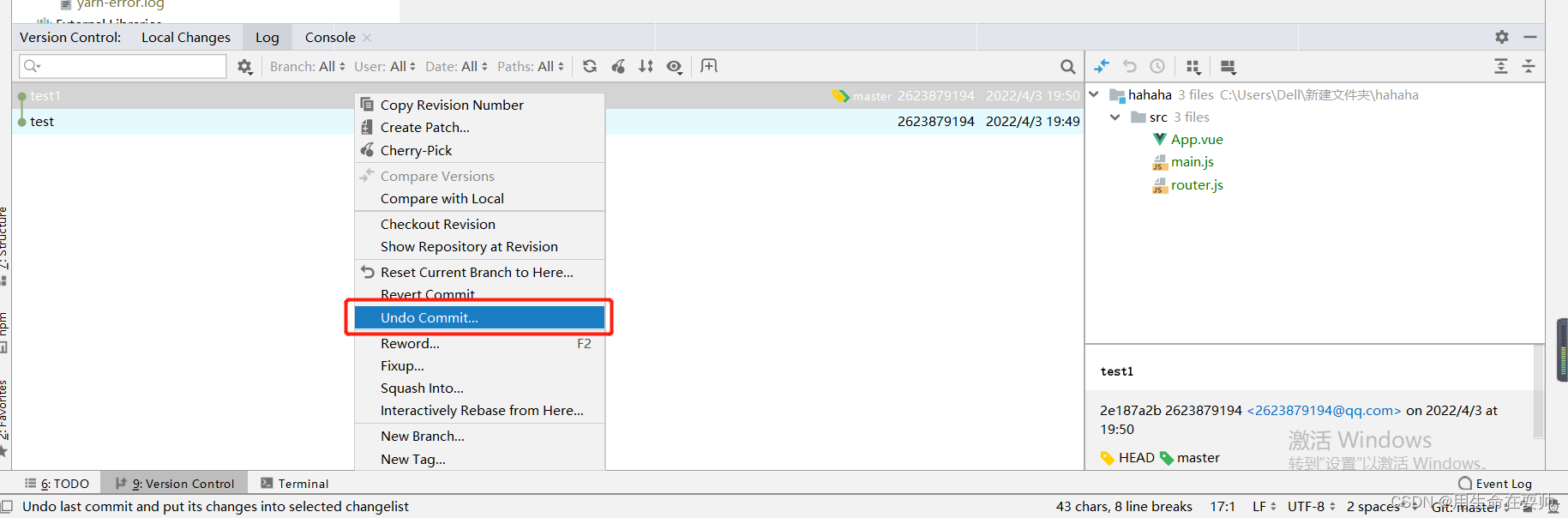Image resolution: width=1568 pixels, height=518 pixels.
Task: Choose New Tag... menu entry
Action: click(480, 459)
